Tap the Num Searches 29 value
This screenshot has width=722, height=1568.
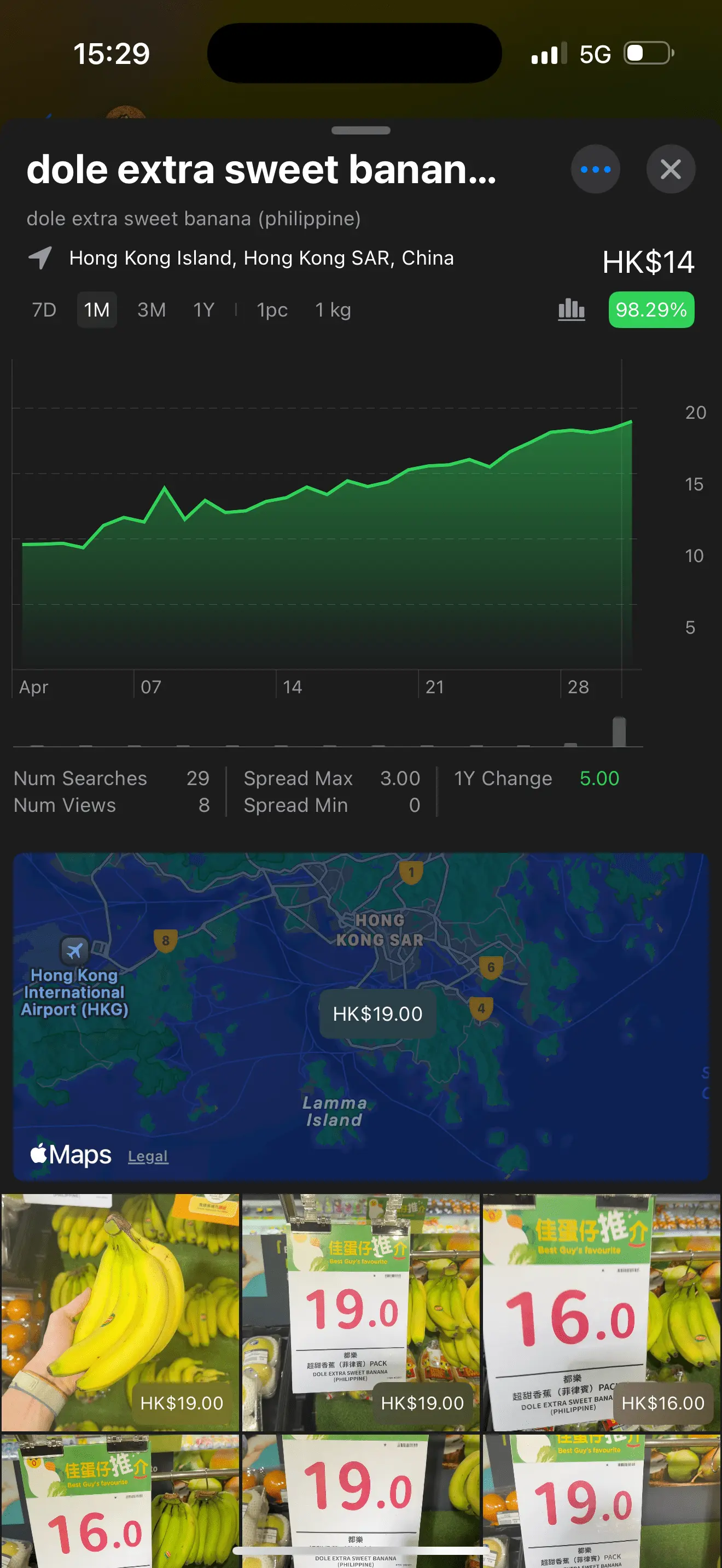[x=198, y=778]
